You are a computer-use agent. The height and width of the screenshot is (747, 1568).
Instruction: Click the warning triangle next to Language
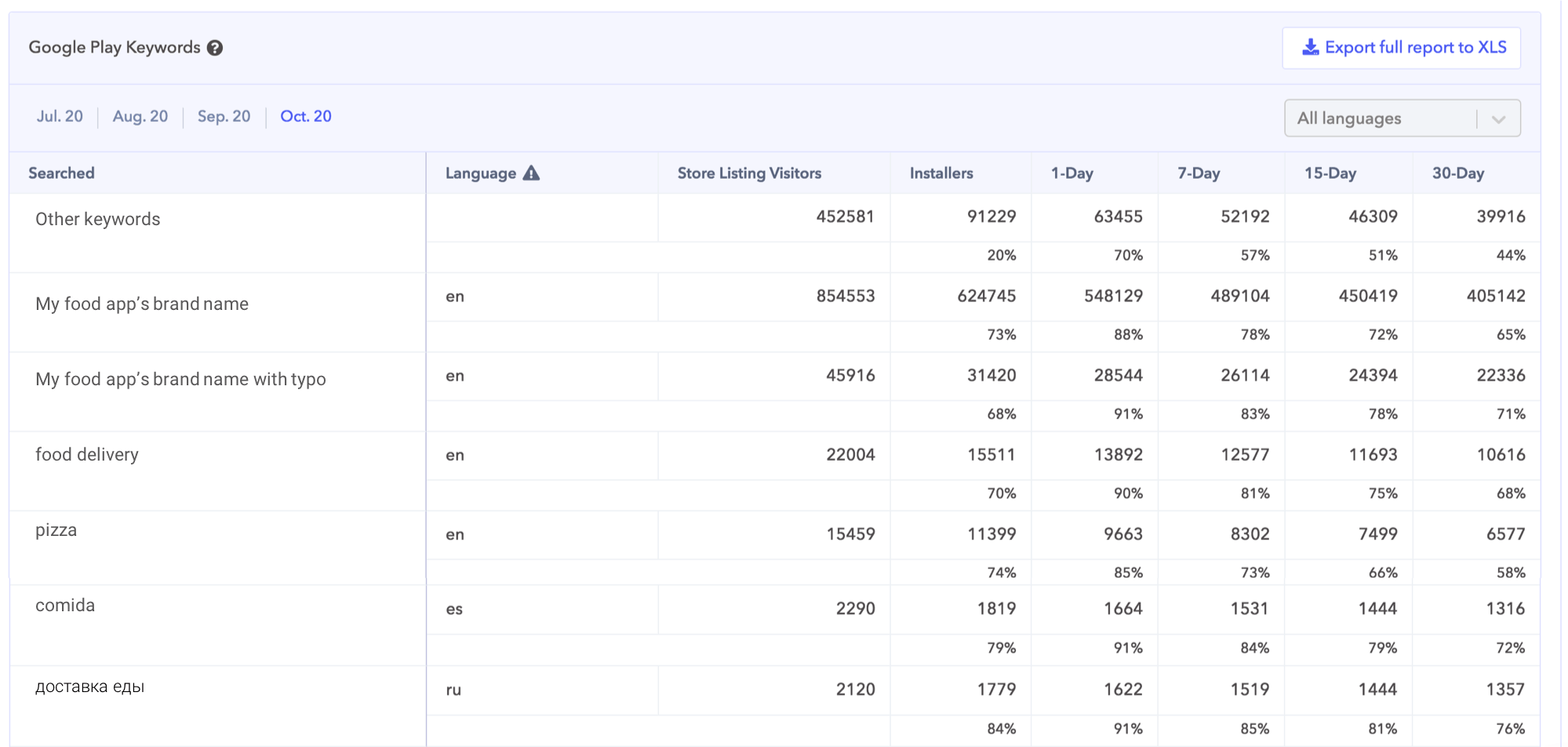(x=531, y=173)
